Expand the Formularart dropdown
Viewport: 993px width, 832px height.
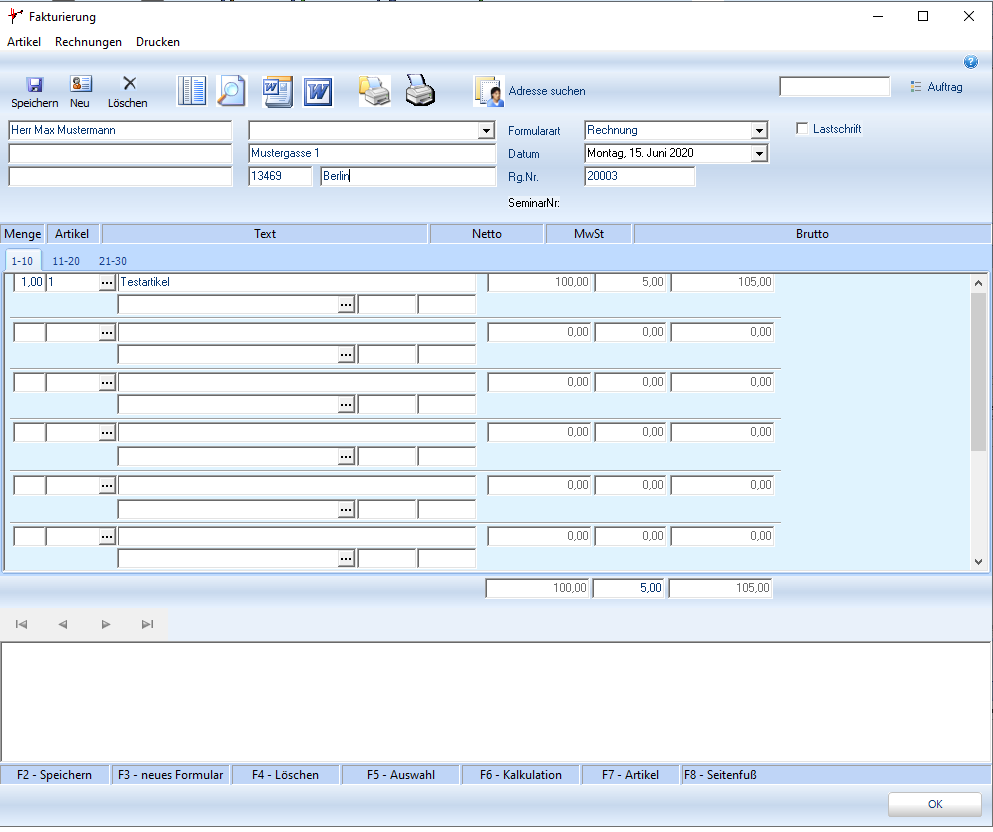[759, 131]
